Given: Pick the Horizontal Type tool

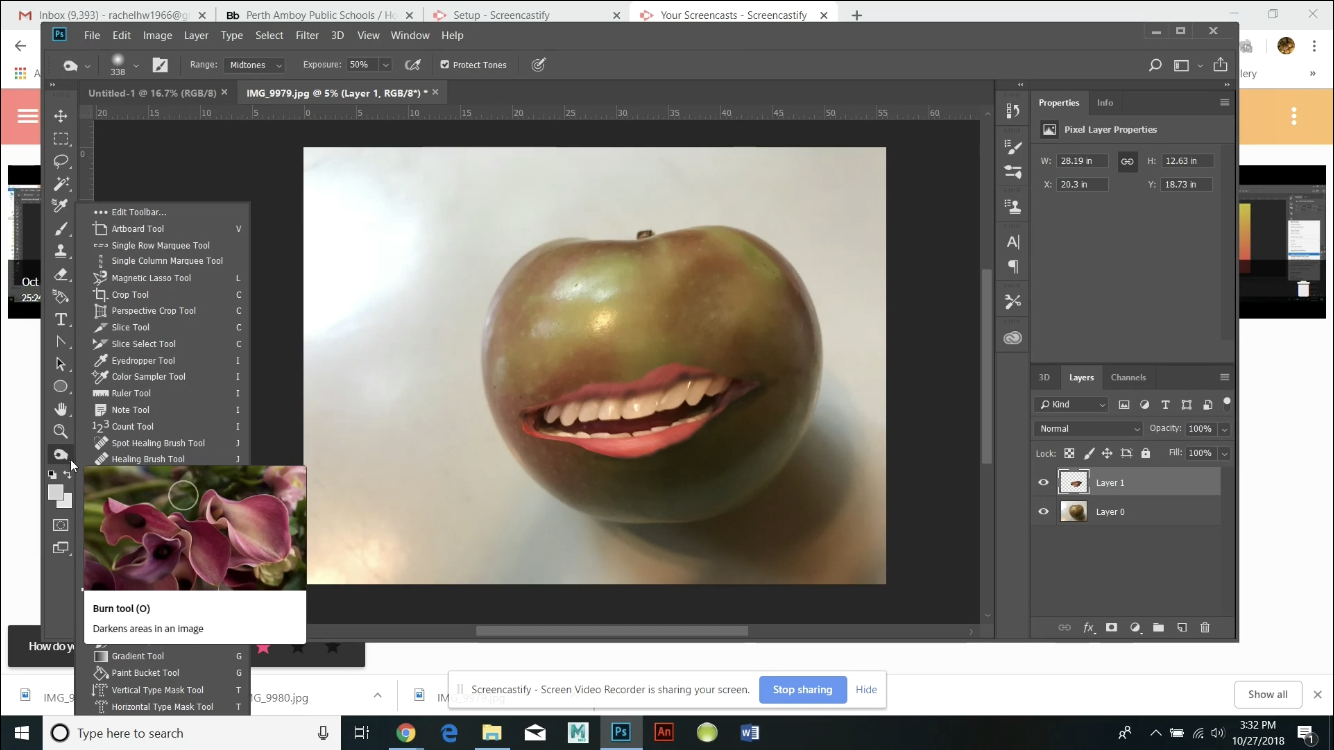Looking at the screenshot, I should click(61, 319).
